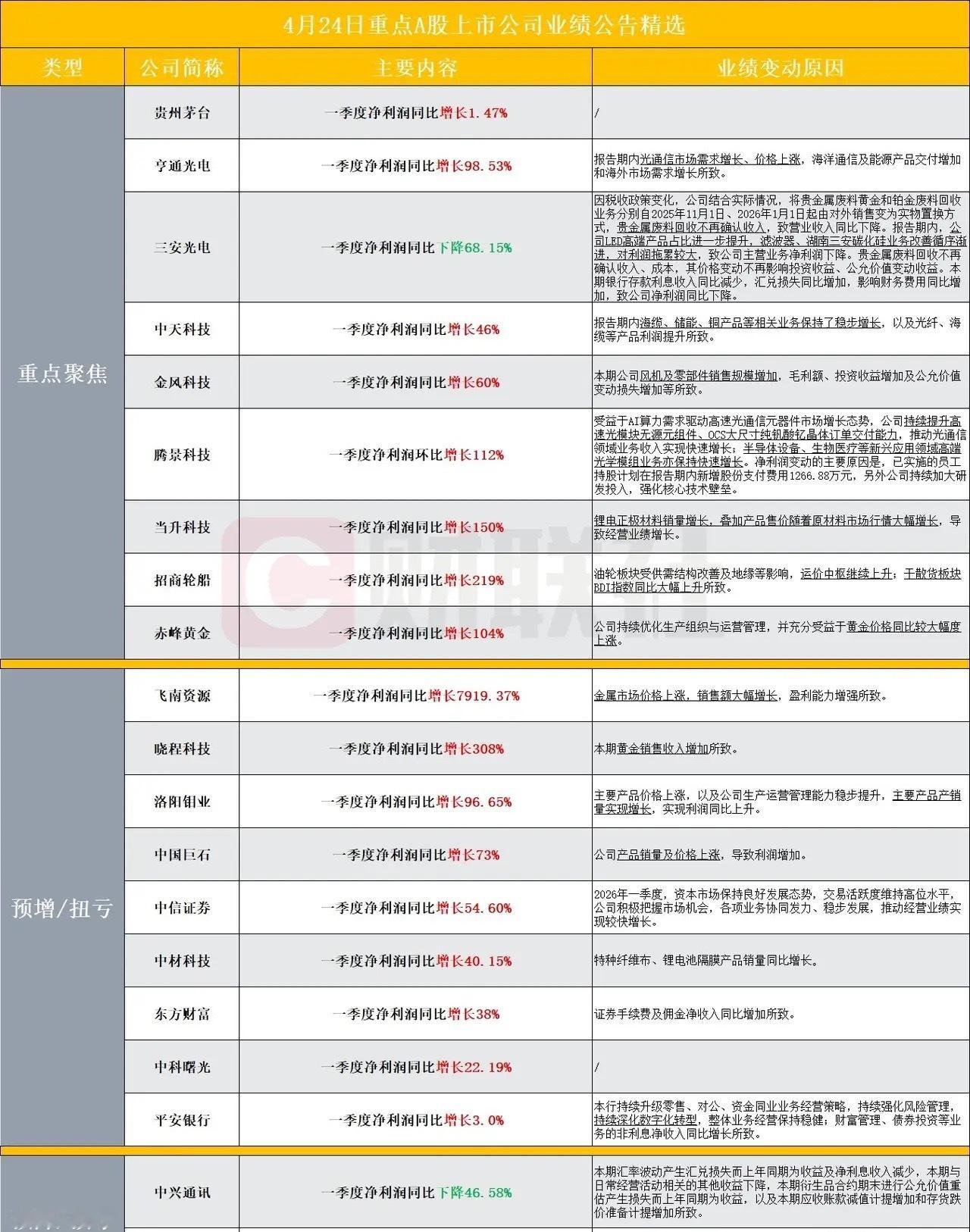This screenshot has height=1232, width=970.
Task: Click the company name '中材科技'
Action: point(182,961)
